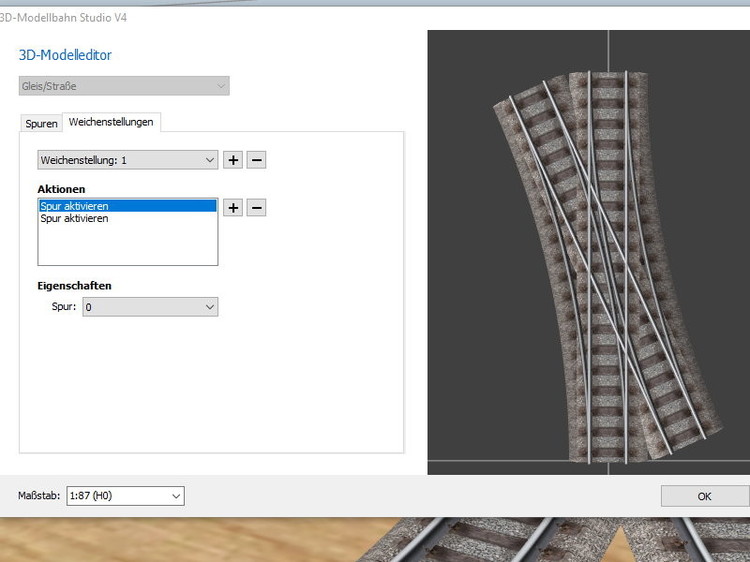Expand the Spur property dropdown

(150, 307)
